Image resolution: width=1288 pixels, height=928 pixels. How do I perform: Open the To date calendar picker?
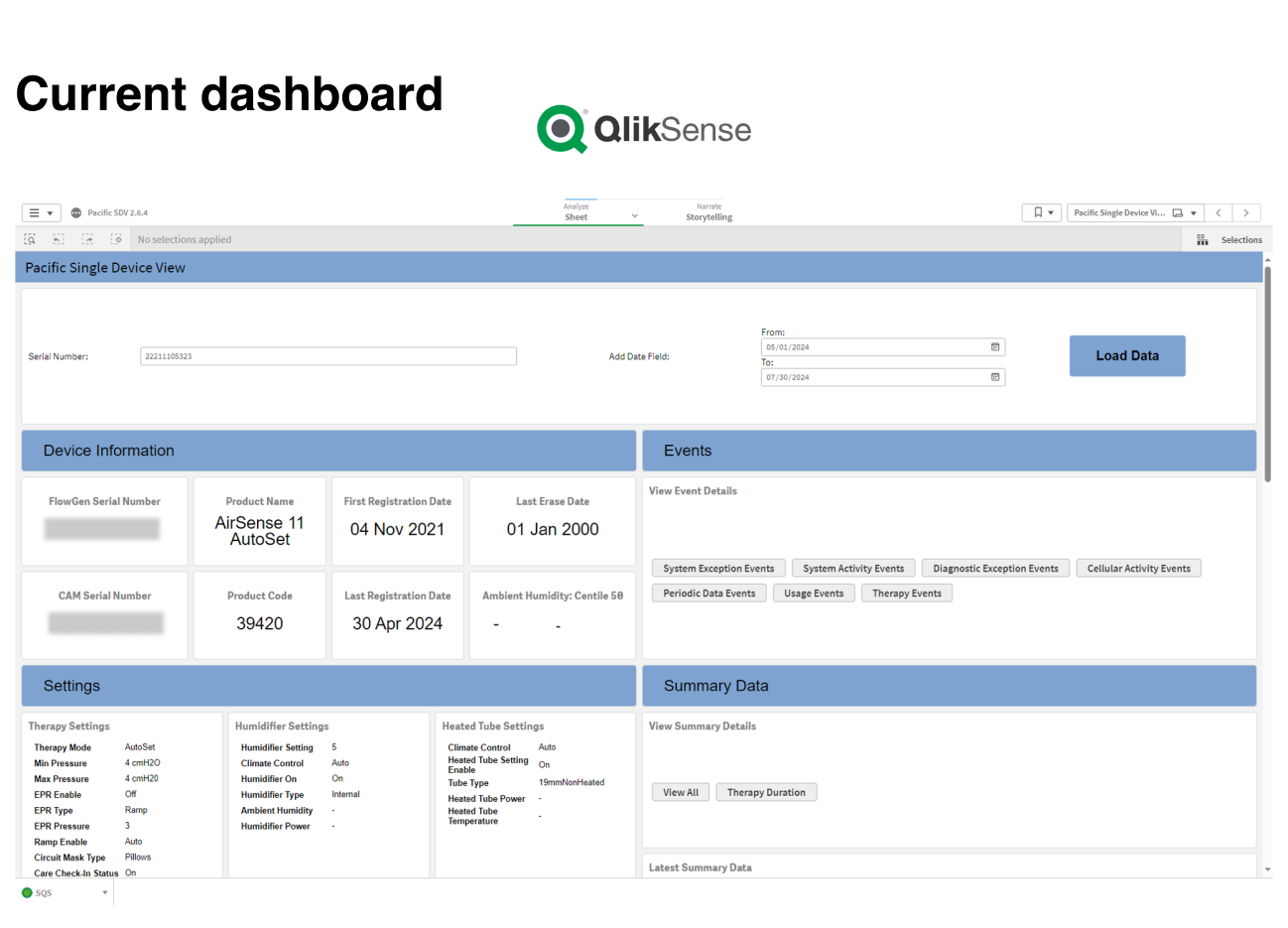[995, 377]
